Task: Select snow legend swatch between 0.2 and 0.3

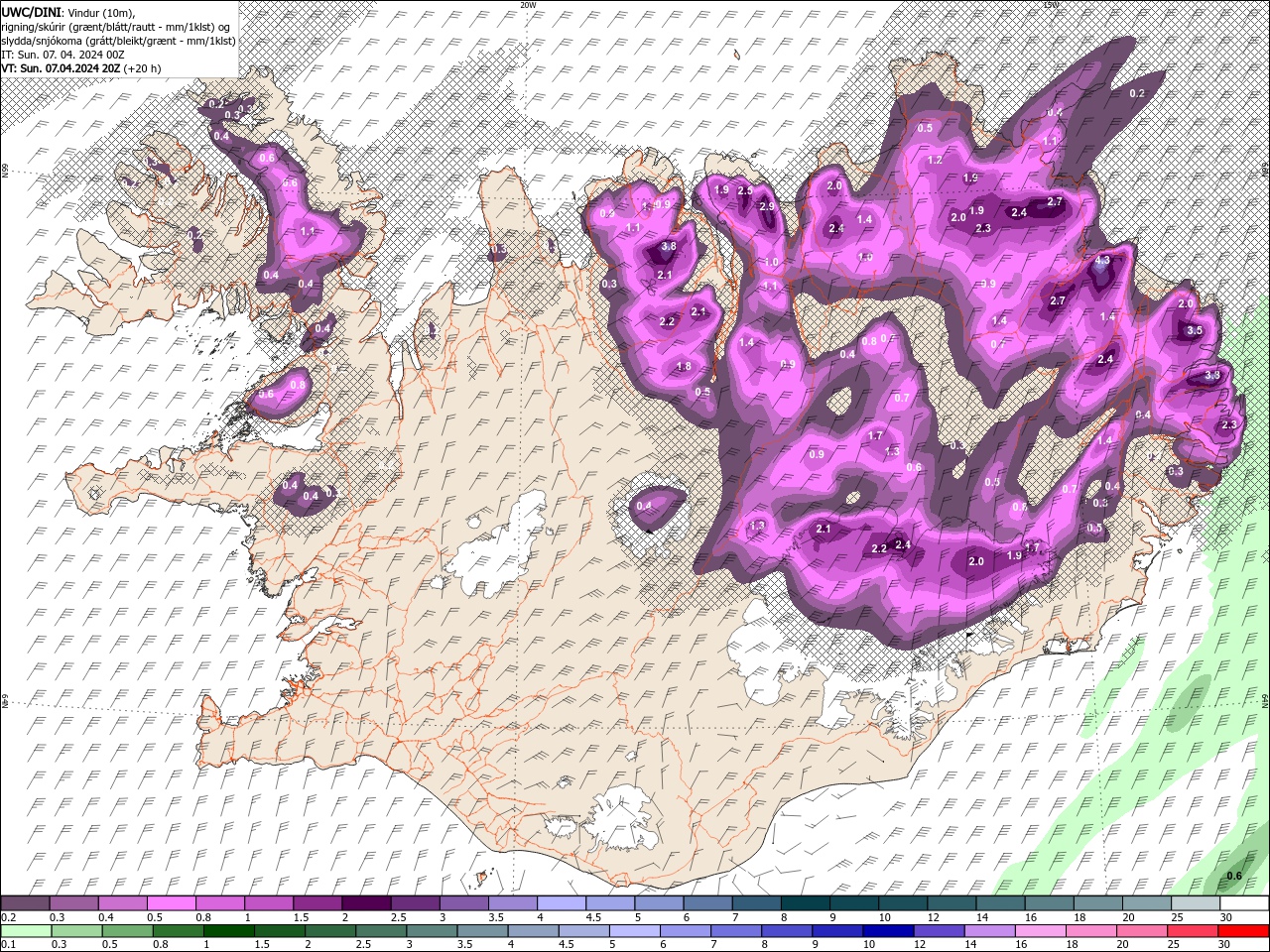Action: (26, 903)
